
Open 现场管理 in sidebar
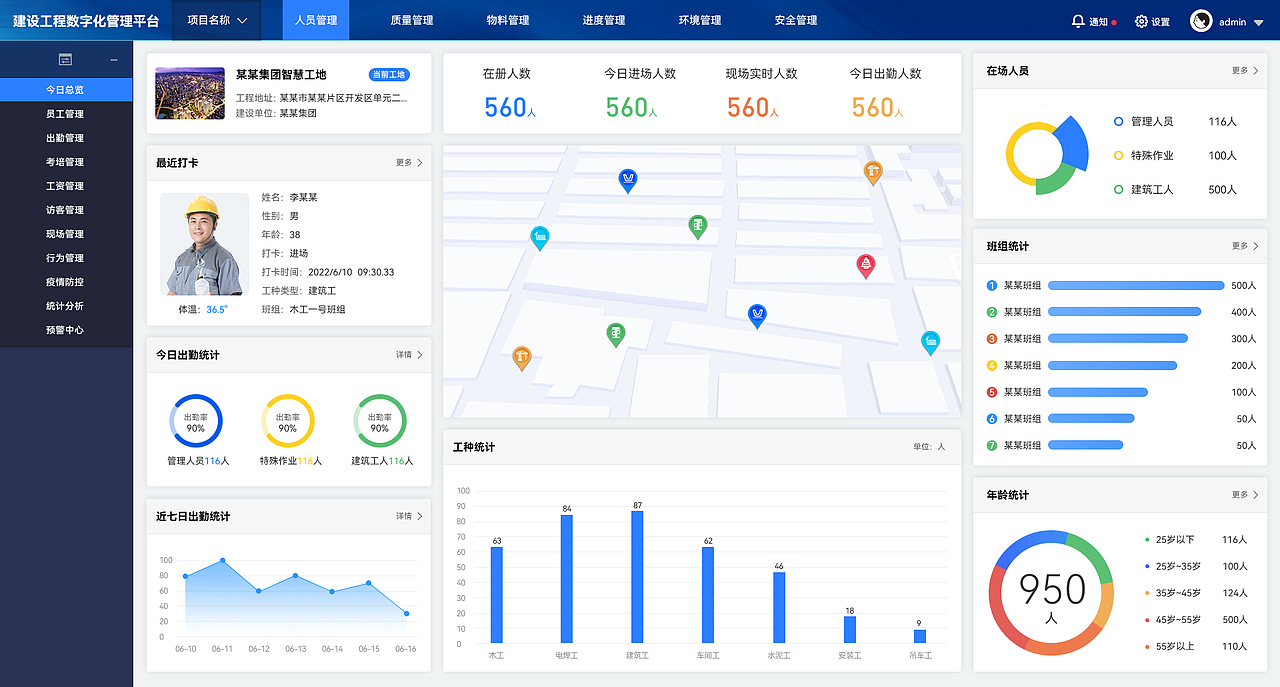66,234
